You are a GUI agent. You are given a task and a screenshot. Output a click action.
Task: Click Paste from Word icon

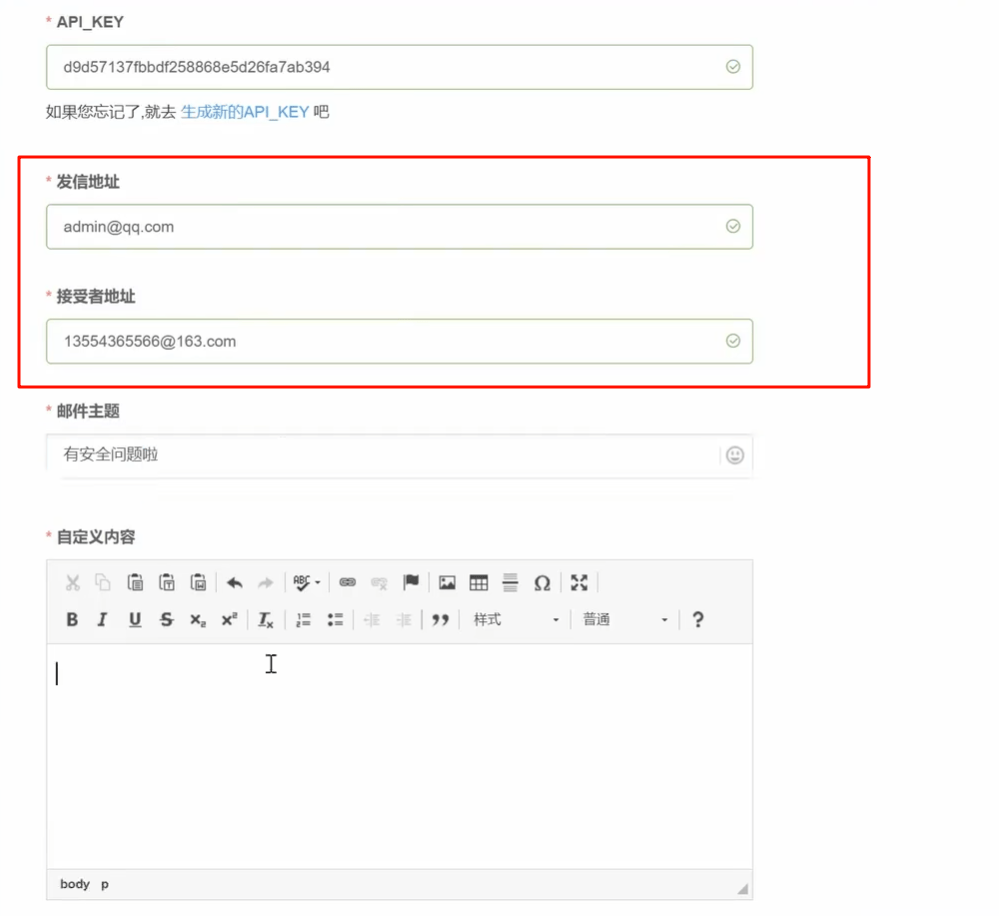click(x=198, y=582)
